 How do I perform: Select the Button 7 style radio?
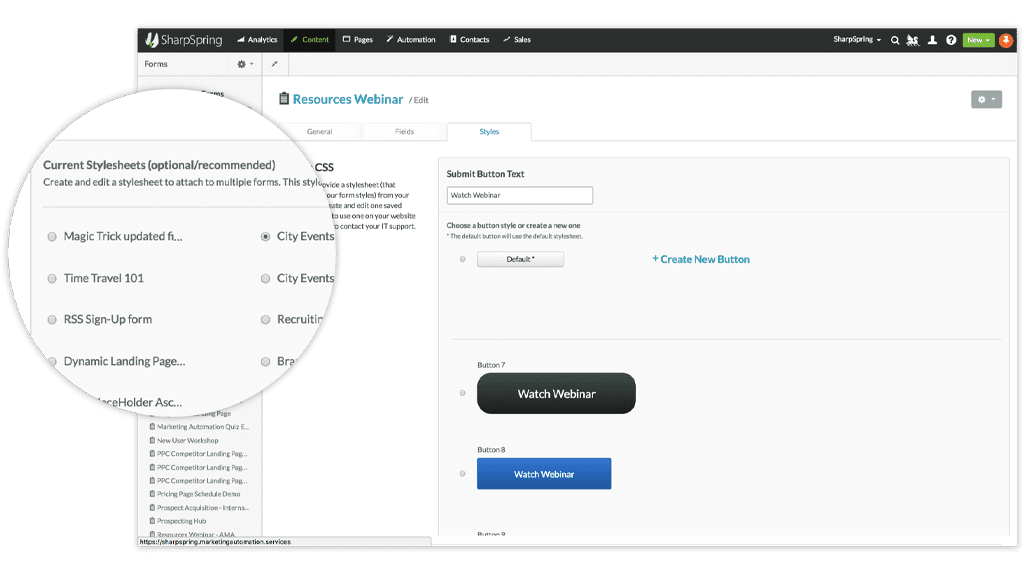[x=462, y=393]
